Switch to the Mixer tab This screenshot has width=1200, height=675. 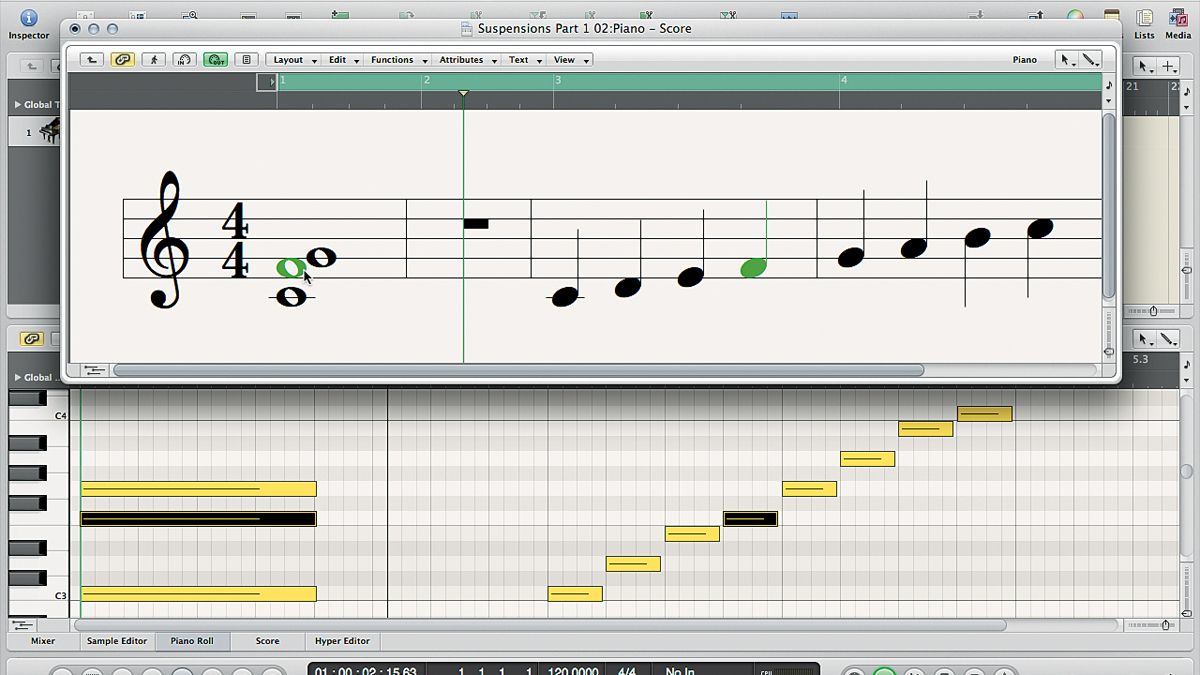click(43, 641)
